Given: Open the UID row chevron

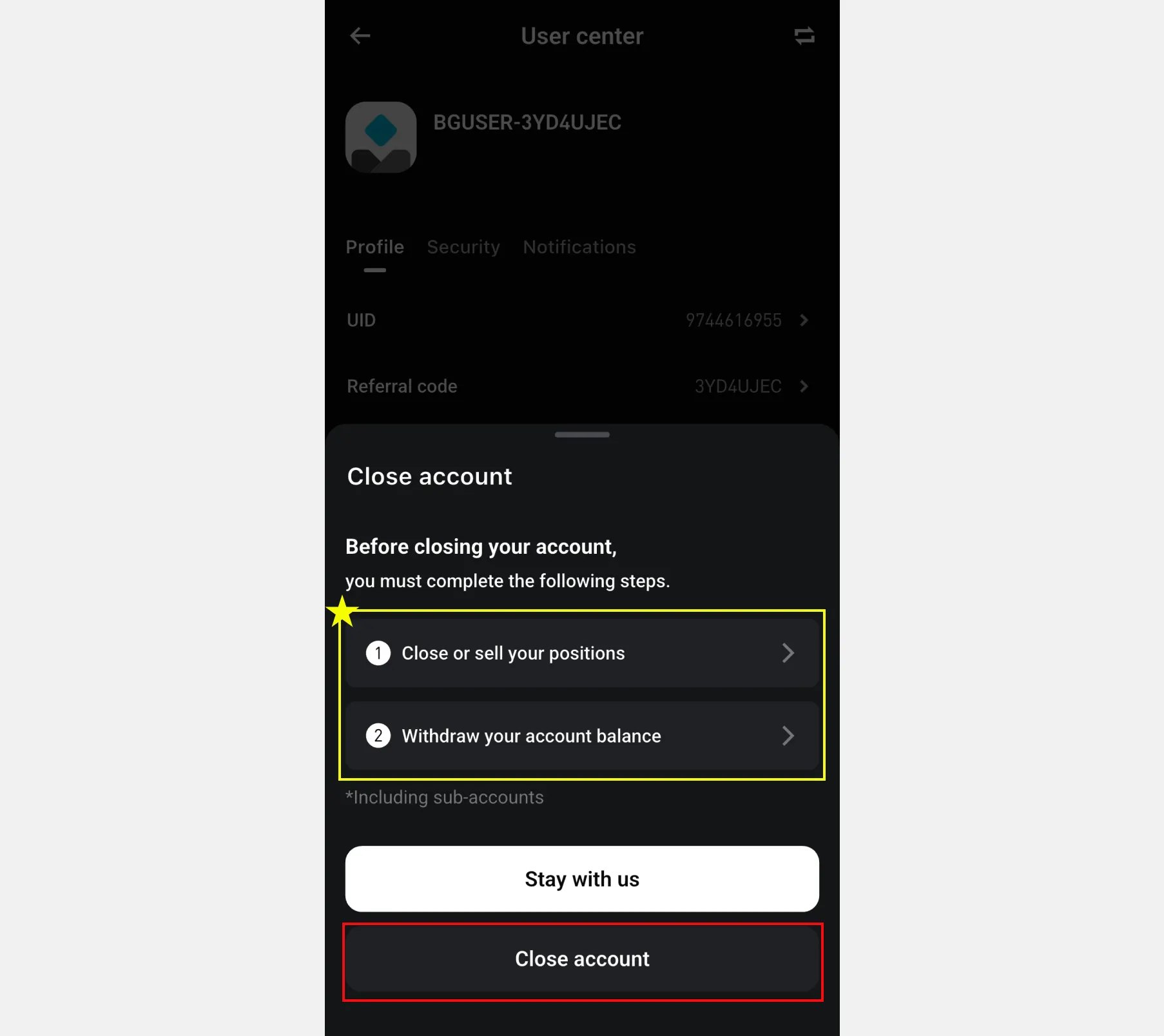Looking at the screenshot, I should pyautogui.click(x=804, y=320).
